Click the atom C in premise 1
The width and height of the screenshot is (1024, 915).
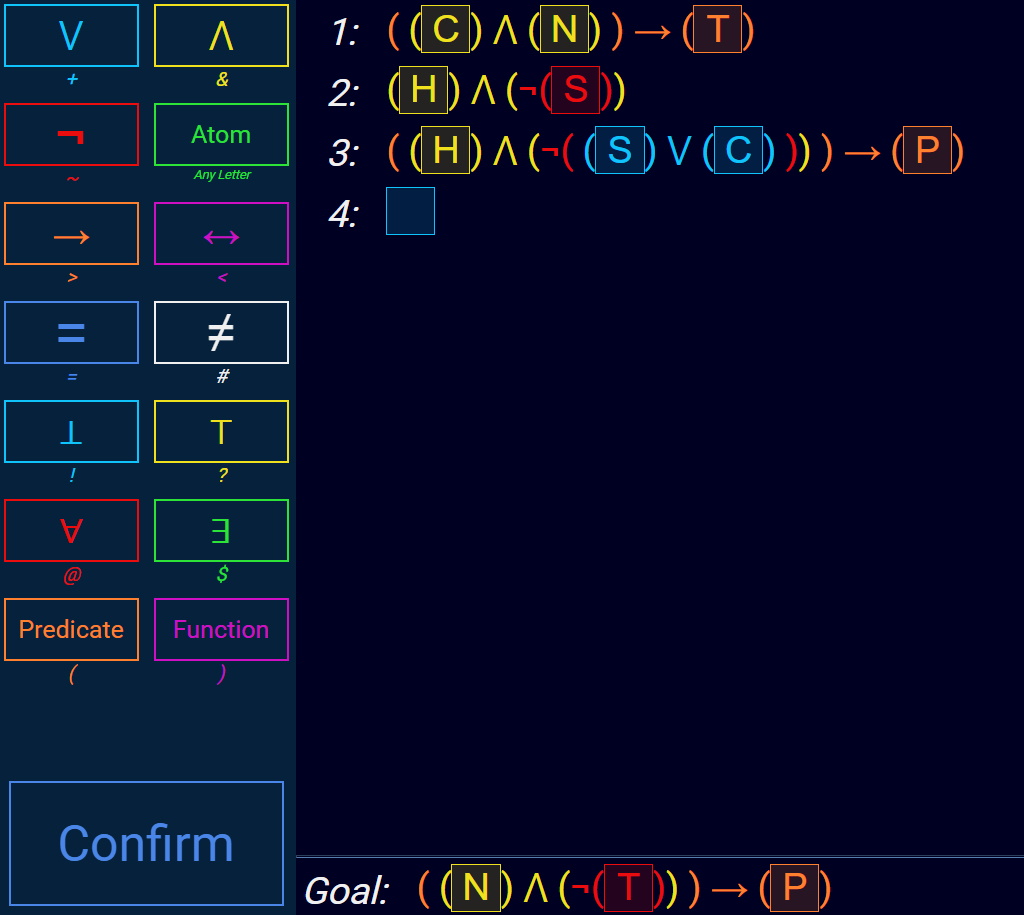tap(446, 29)
